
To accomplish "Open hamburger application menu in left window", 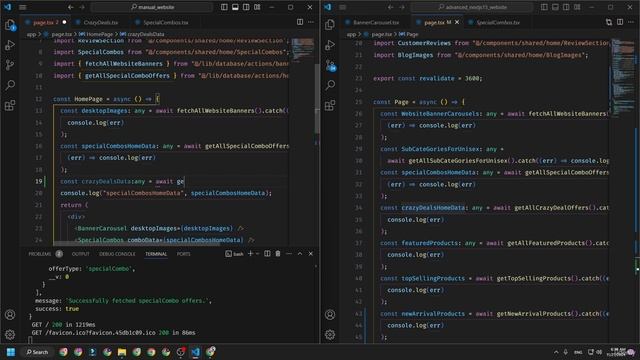I will (23, 7).
